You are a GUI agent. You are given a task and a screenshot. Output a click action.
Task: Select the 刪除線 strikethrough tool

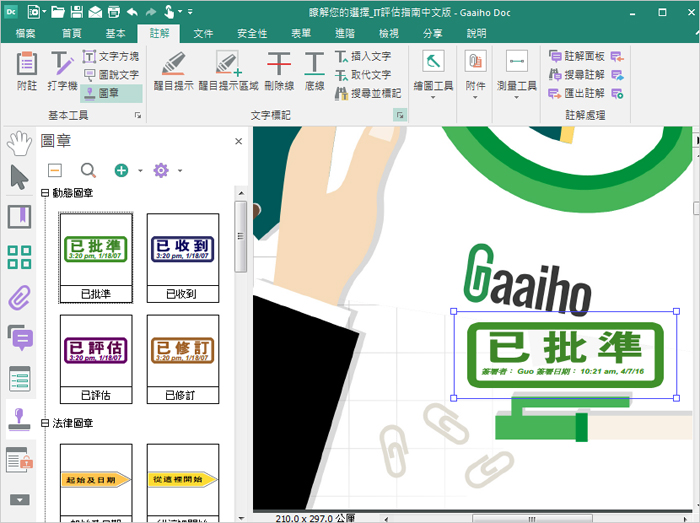click(279, 71)
